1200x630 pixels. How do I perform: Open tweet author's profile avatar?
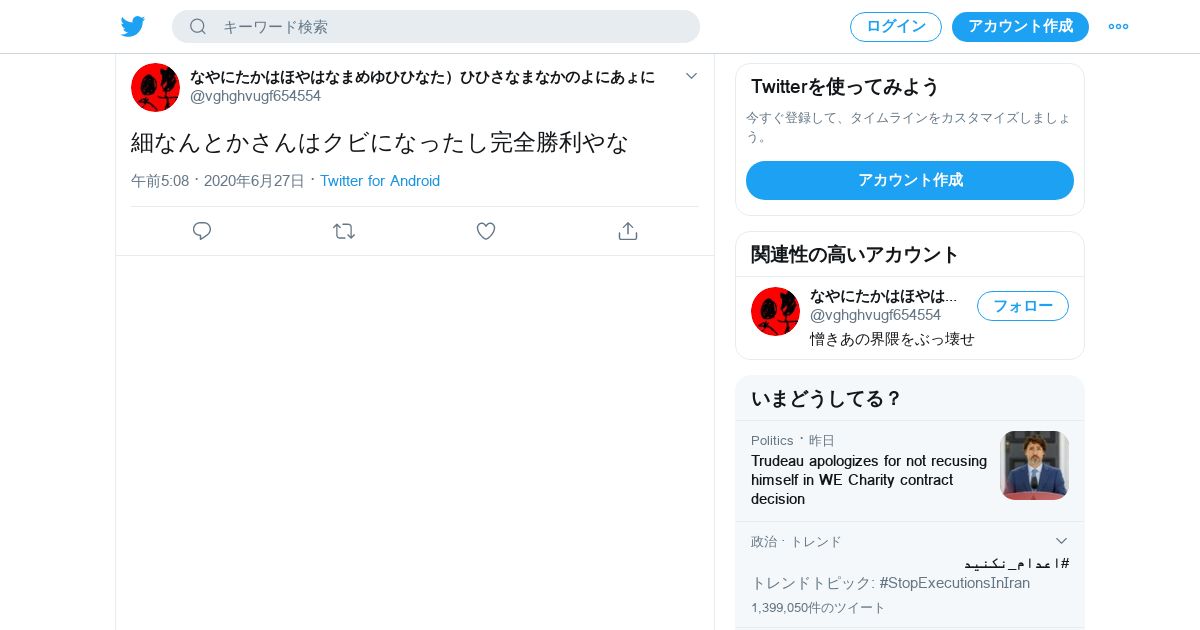pos(155,87)
